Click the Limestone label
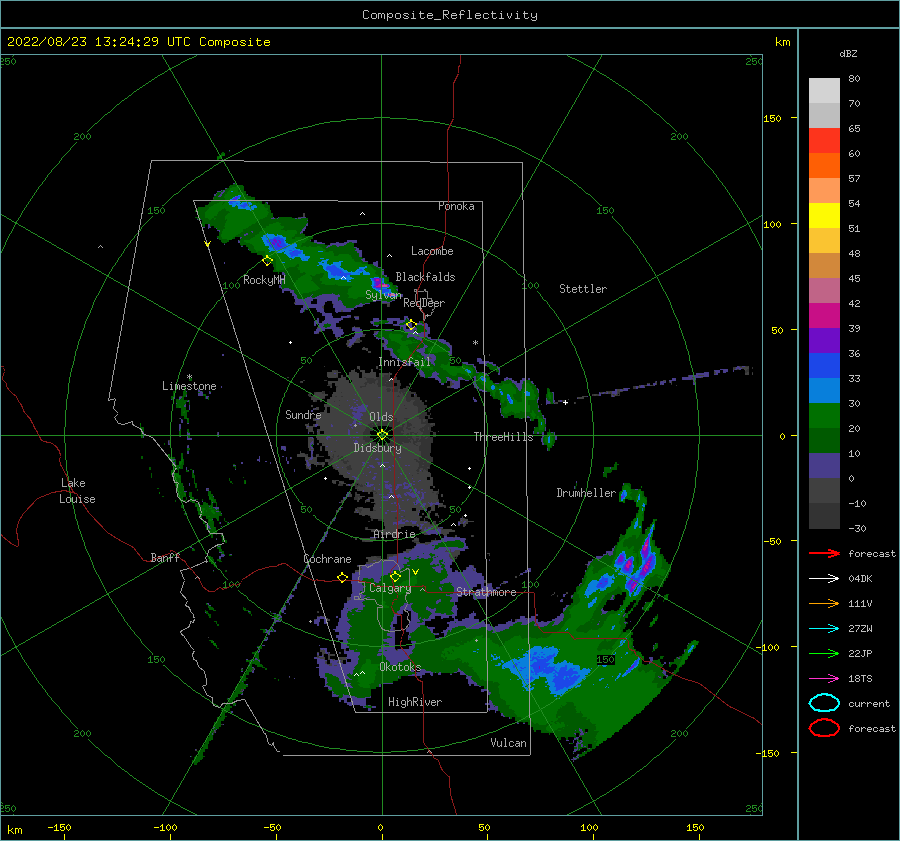This screenshot has width=900, height=841. pos(189,386)
